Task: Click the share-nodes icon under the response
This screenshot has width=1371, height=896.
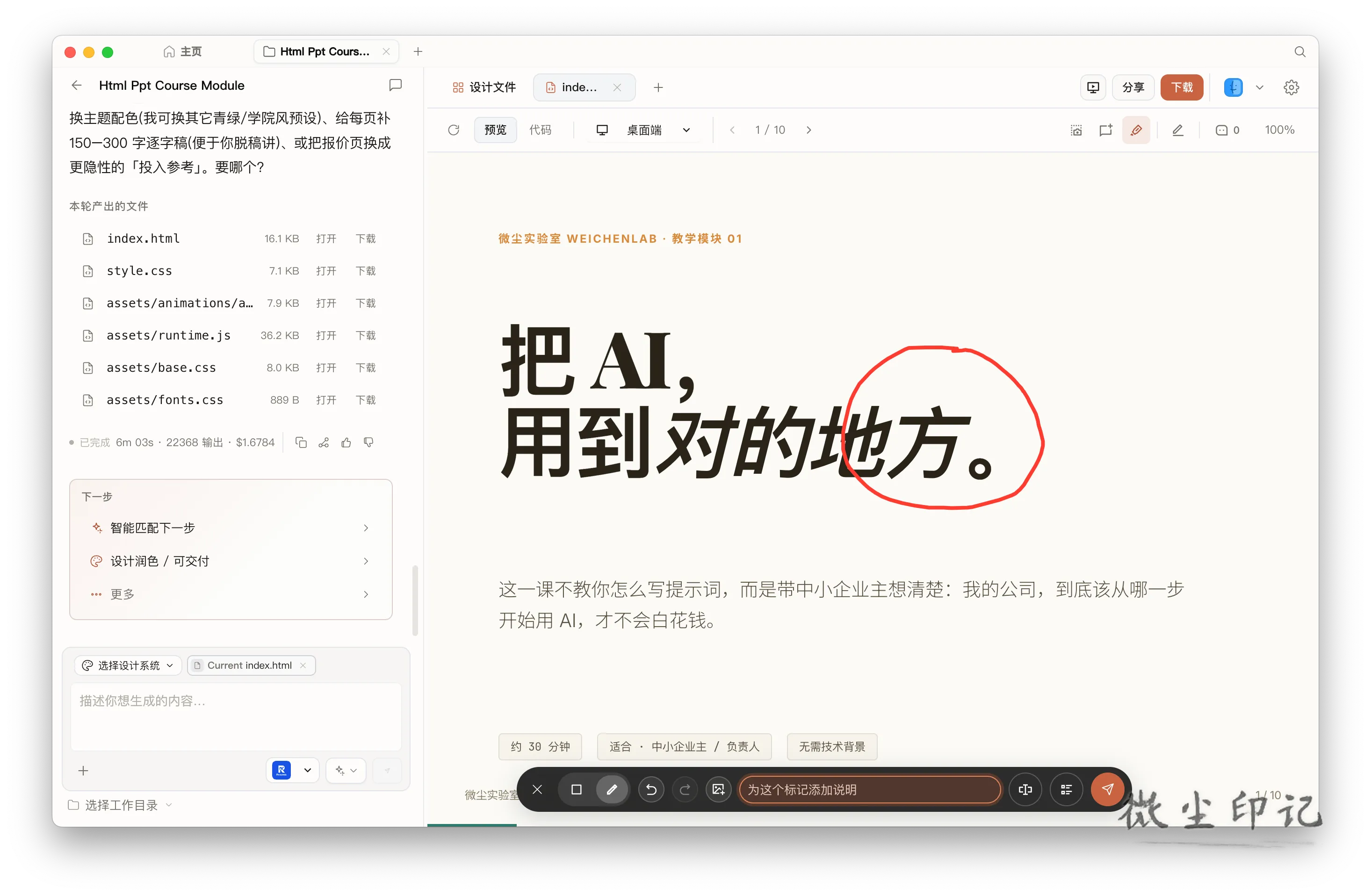Action: point(324,442)
